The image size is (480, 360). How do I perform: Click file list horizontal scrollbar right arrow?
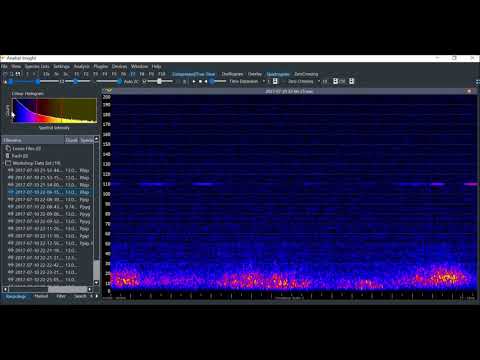coord(90,289)
